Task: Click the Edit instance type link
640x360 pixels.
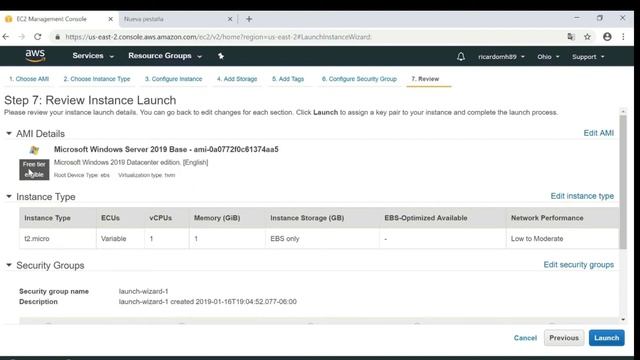Action: pos(582,196)
